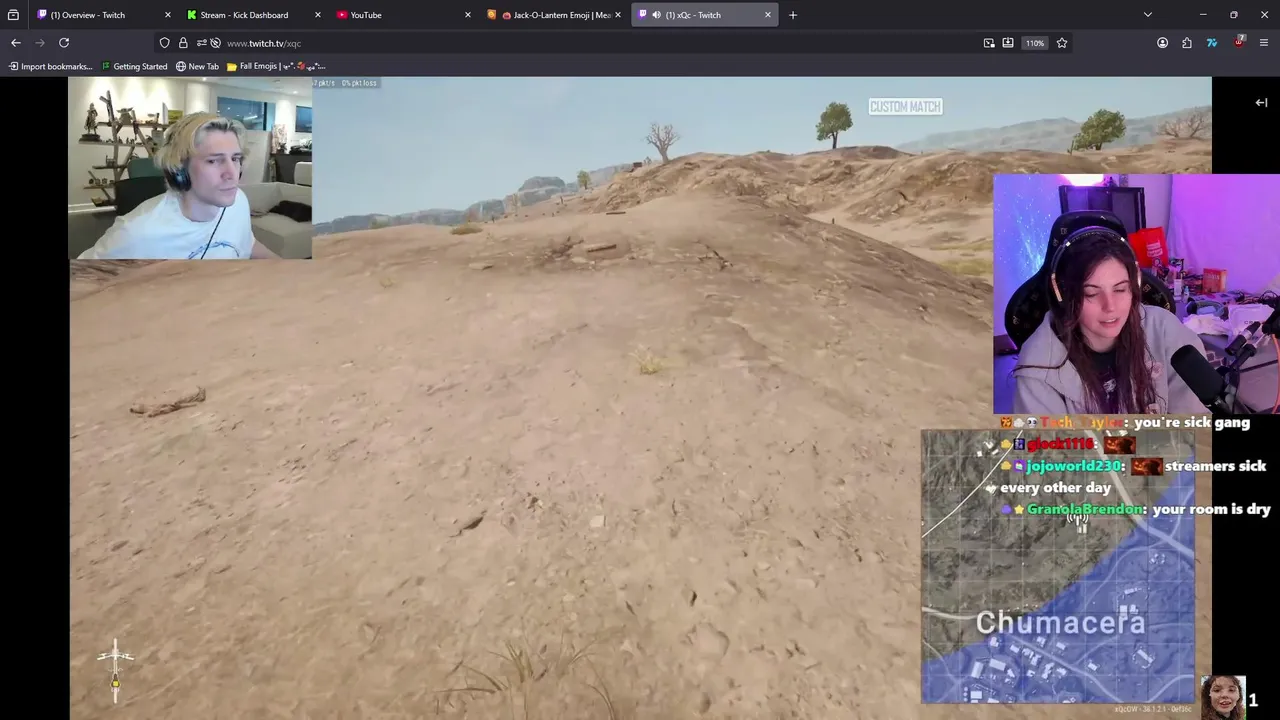Expand the Twitch chat panel arrow
The height and width of the screenshot is (720, 1280).
pos(1261,102)
